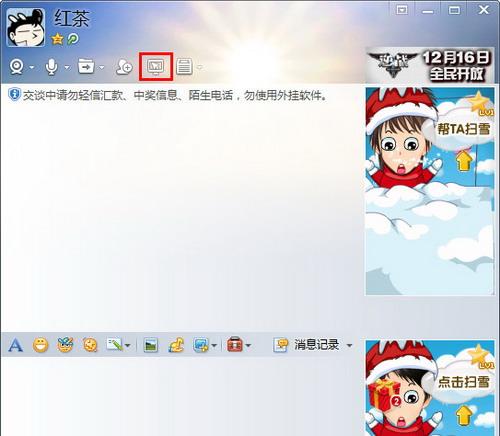Click the green icon beside the star

[x=73, y=39]
